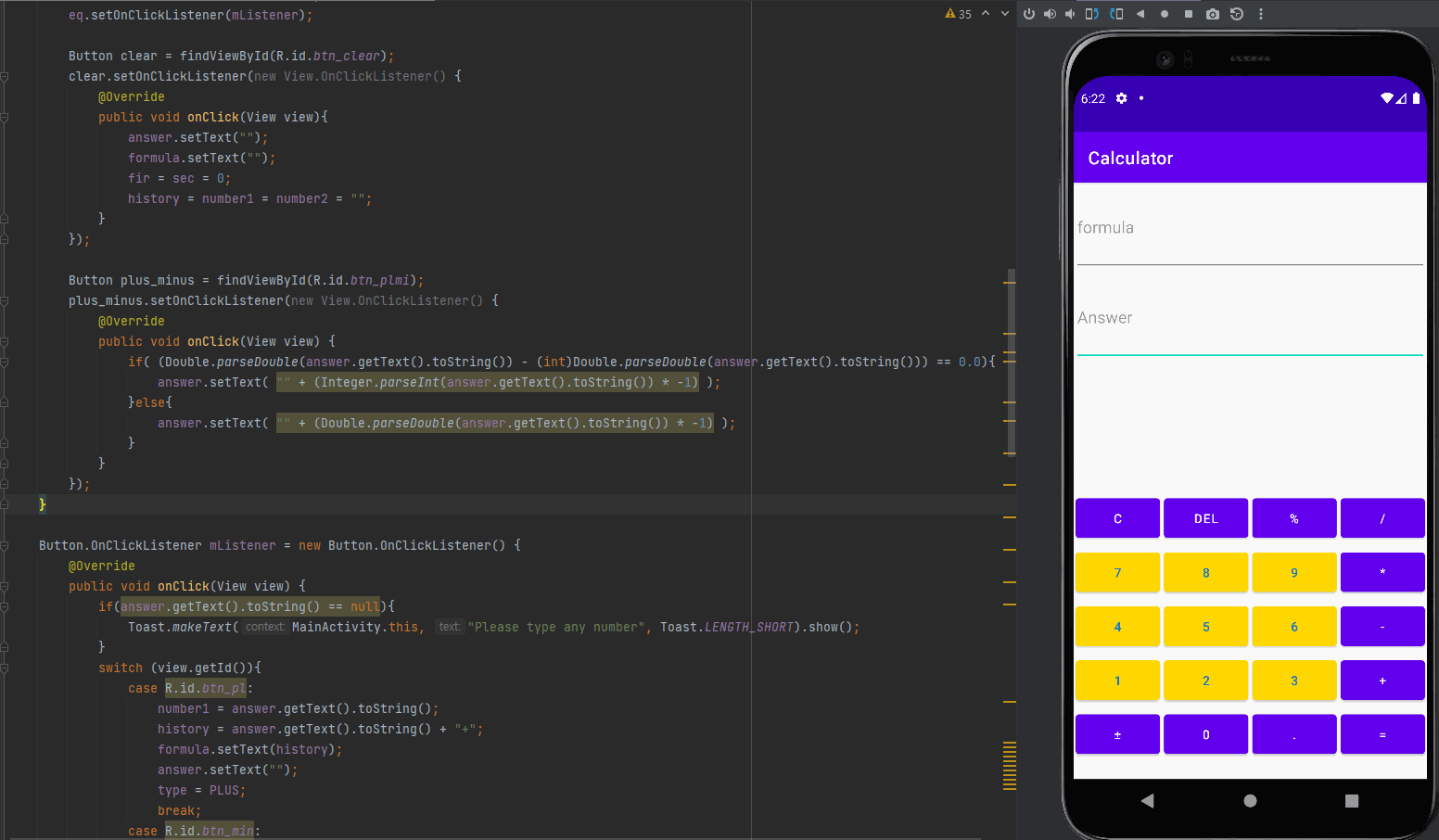Screen dimensions: 1439x840
Task: Click the 6:22 clock in phone status bar
Action: [1093, 98]
